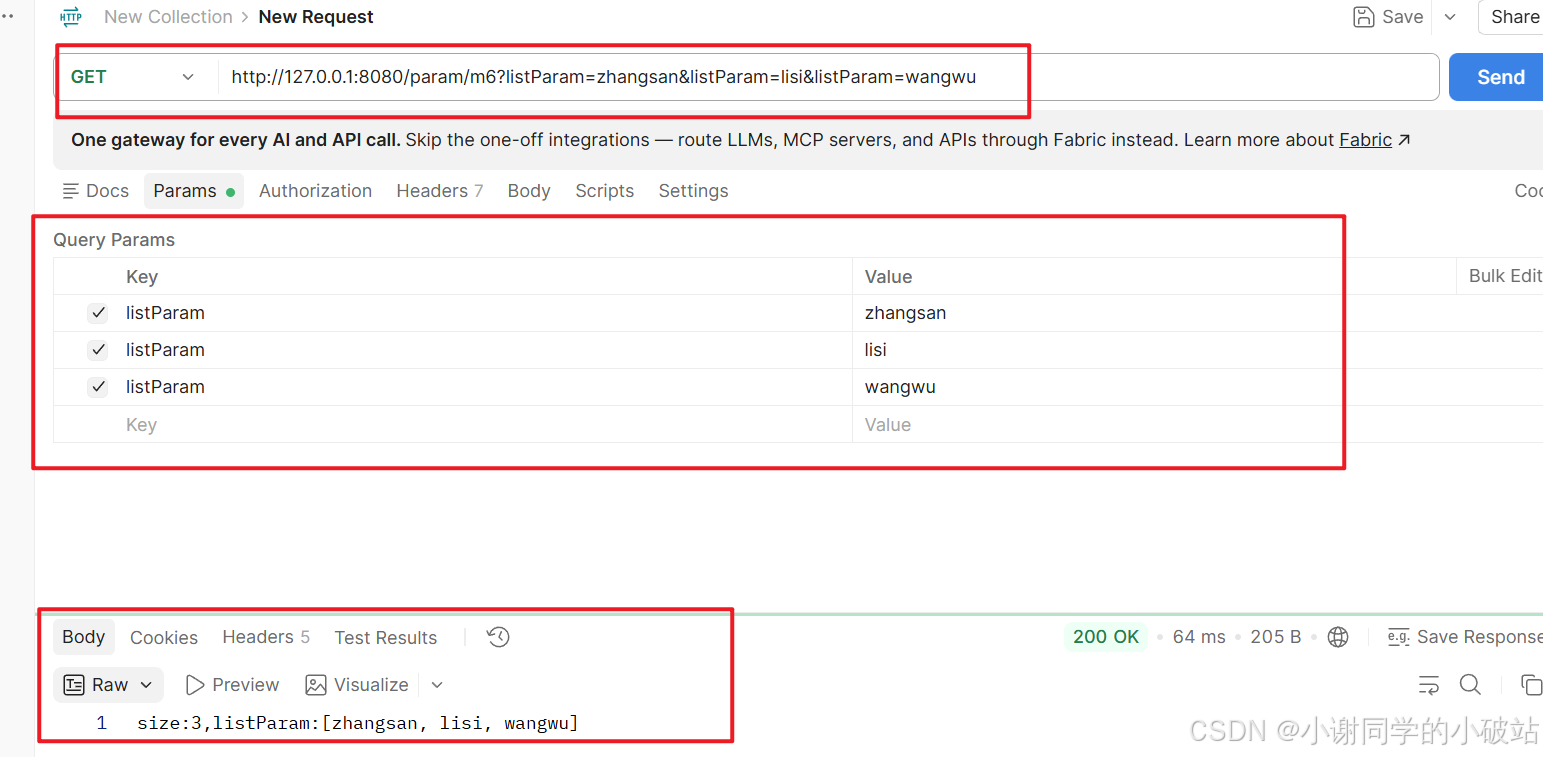Open the GET method dropdown
Screen dimensions: 1543x757
point(132,77)
